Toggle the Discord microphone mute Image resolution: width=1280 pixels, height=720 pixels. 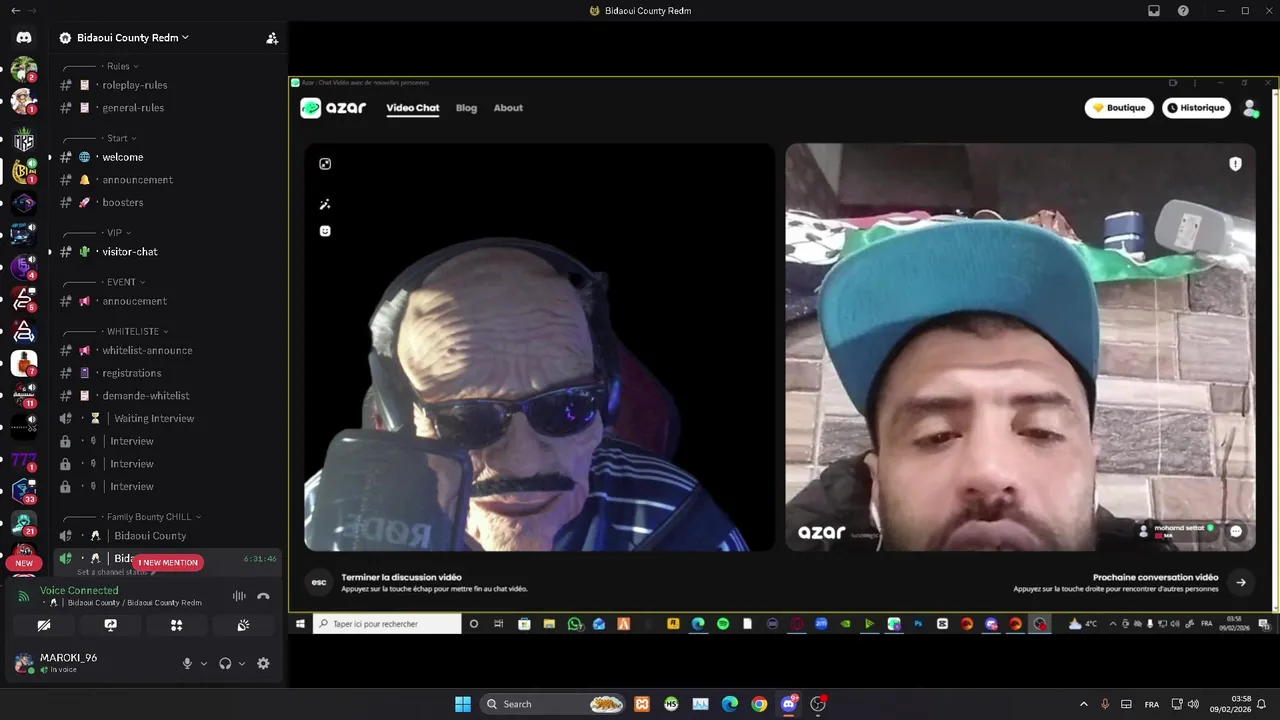coord(187,663)
